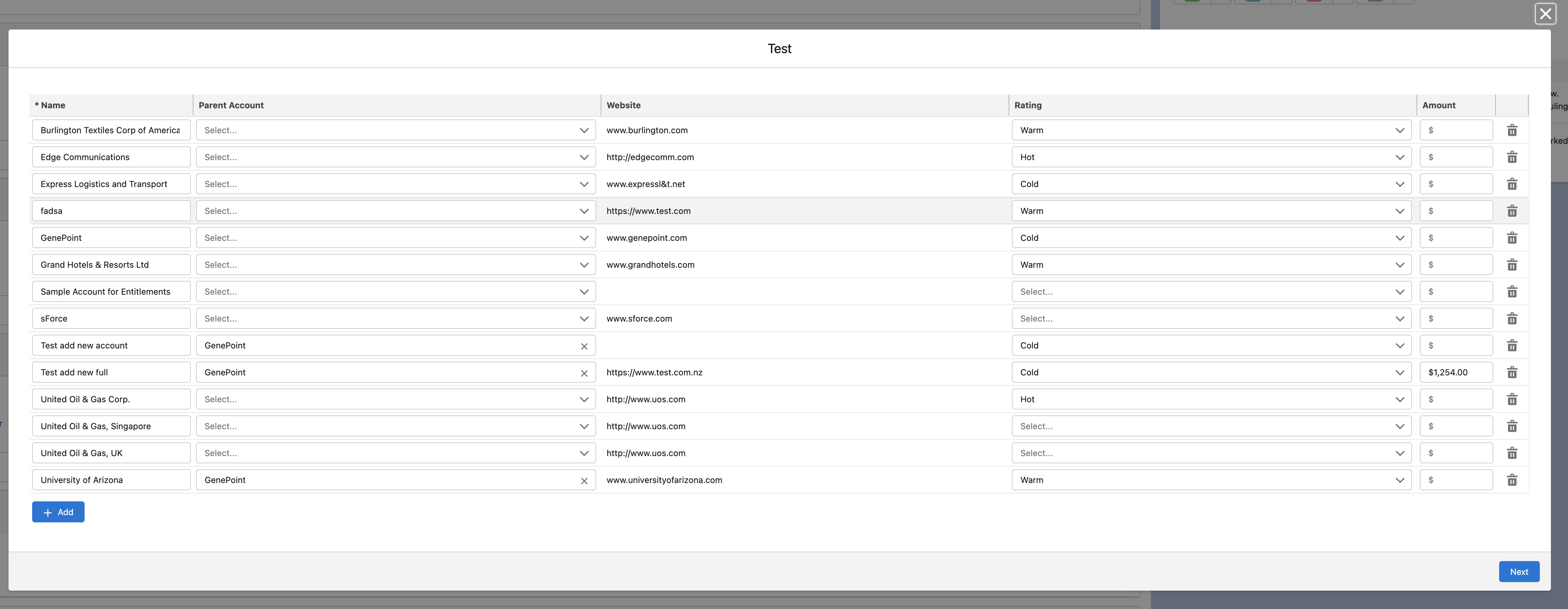Close the Test modal dialog

(1545, 13)
